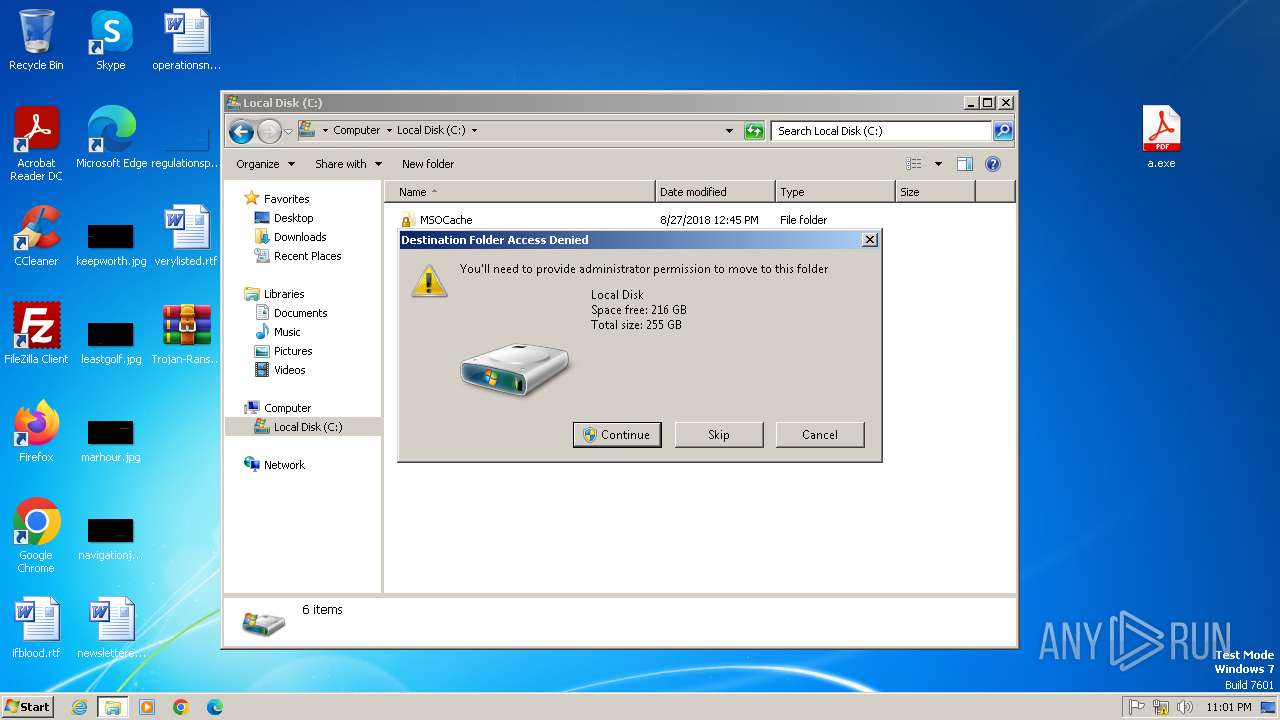
Task: Open the Pictures library
Action: tap(293, 351)
